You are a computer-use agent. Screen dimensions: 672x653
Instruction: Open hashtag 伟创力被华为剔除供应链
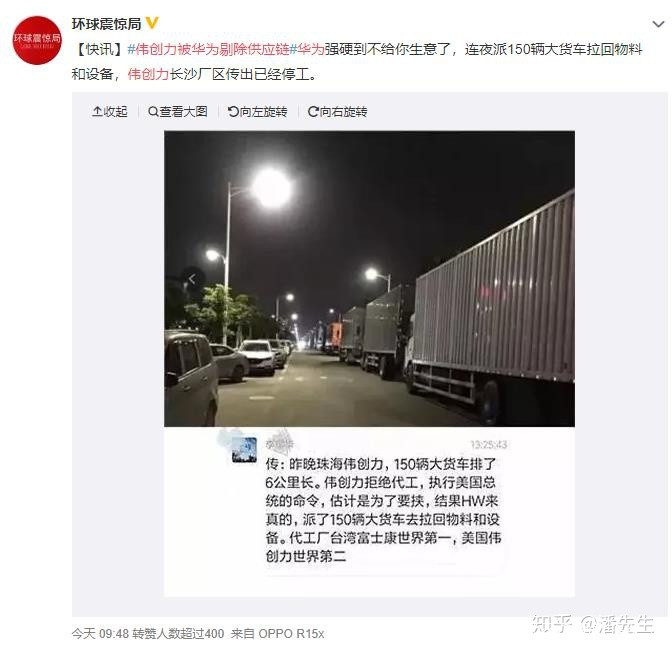coord(208,50)
